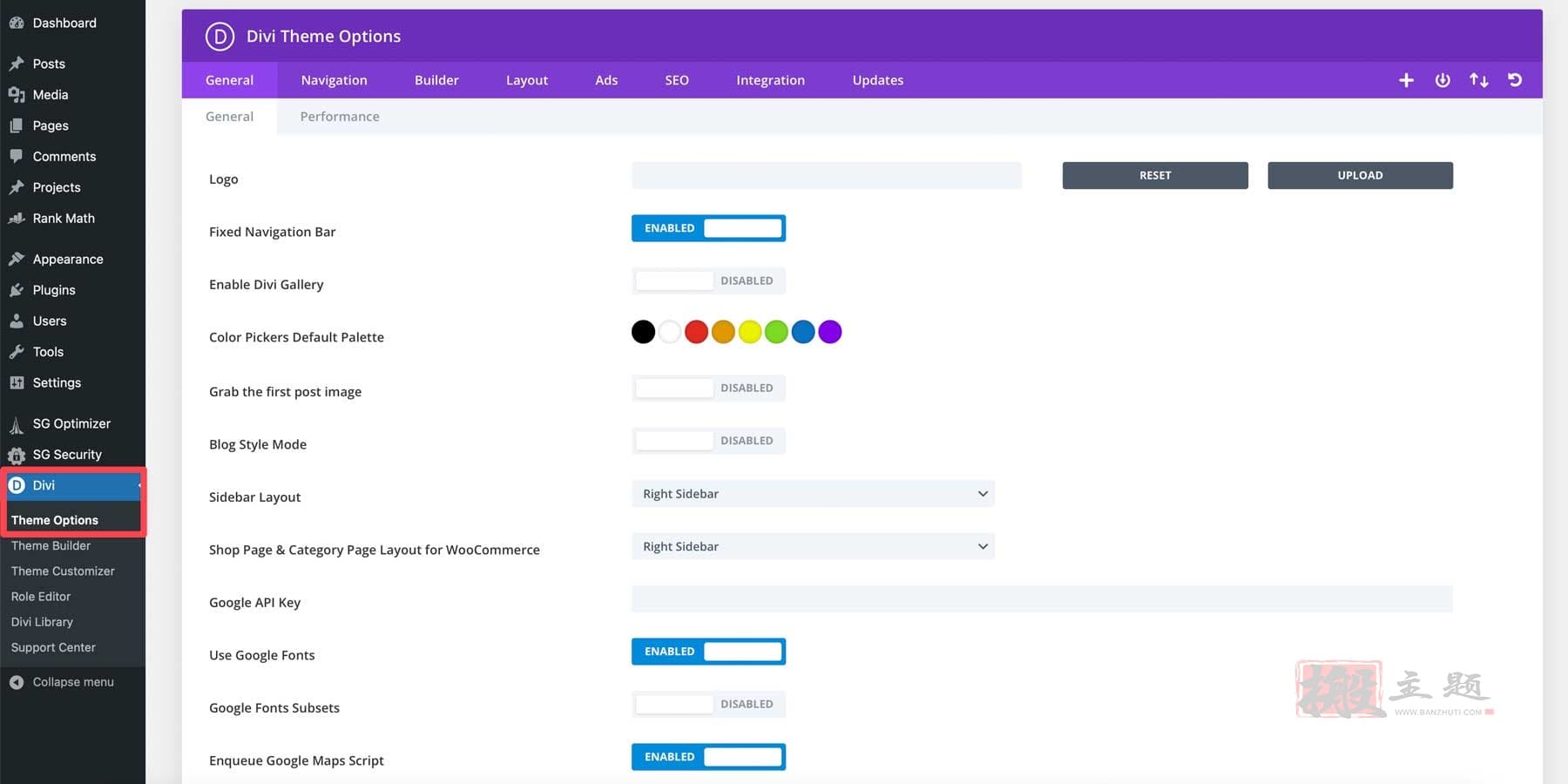The height and width of the screenshot is (784, 1568).
Task: Toggle the Fixed Navigation Bar switch
Action: 708,228
